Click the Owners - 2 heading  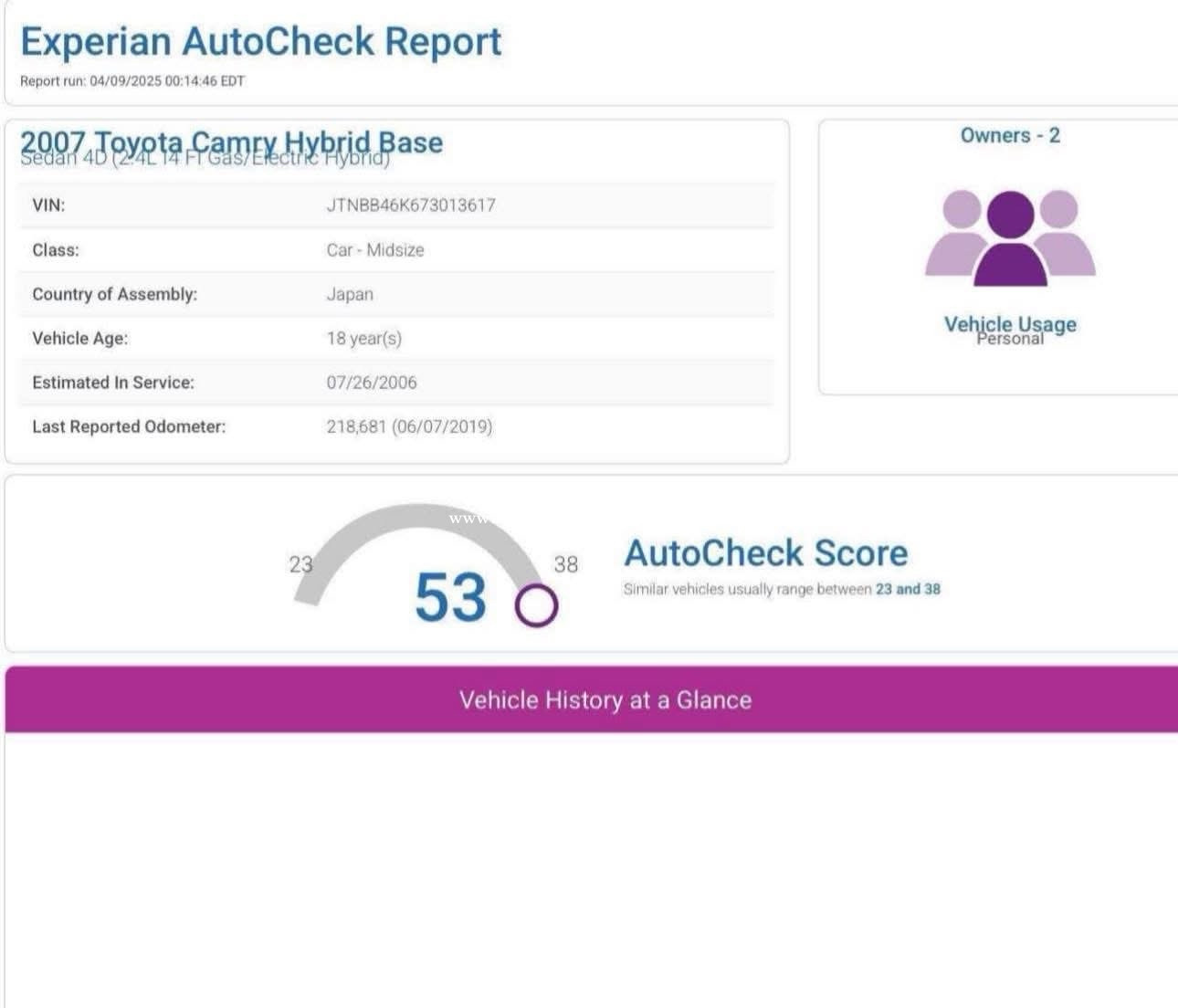pyautogui.click(x=1010, y=135)
